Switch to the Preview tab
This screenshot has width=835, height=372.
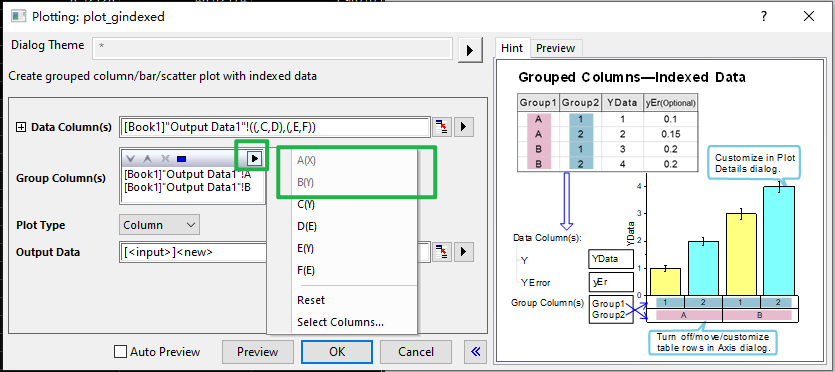[x=555, y=48]
